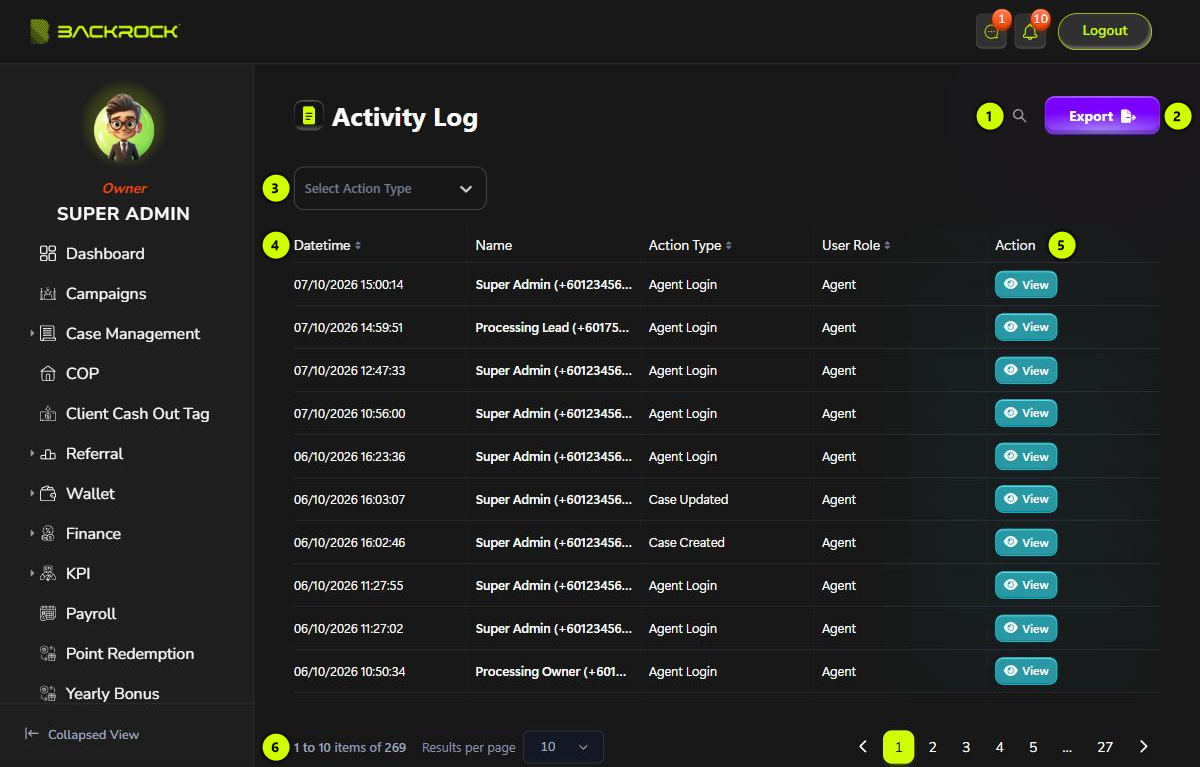Screen dimensions: 1200x767
Task: Open Campaigns from the sidebar
Action: 106,294
